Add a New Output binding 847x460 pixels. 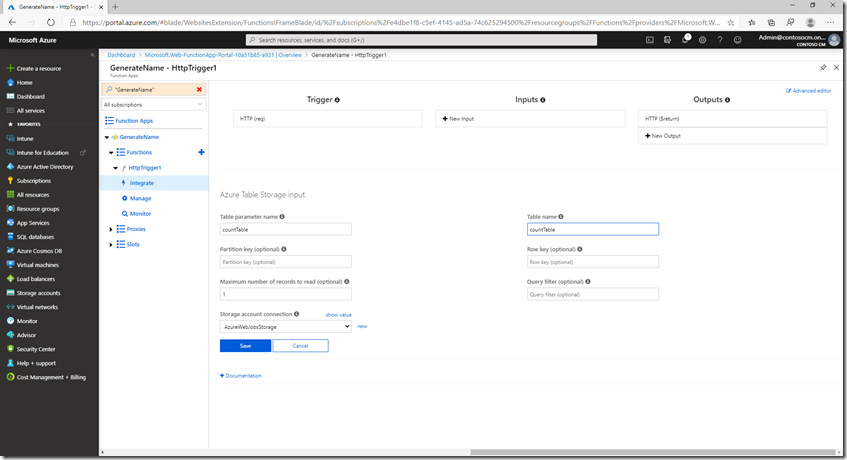click(664, 135)
